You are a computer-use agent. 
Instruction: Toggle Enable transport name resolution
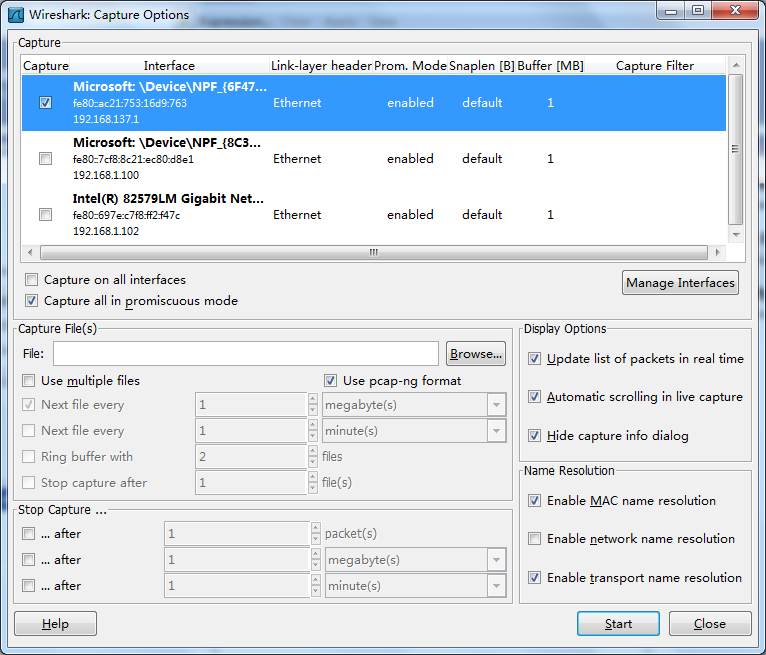tap(534, 578)
